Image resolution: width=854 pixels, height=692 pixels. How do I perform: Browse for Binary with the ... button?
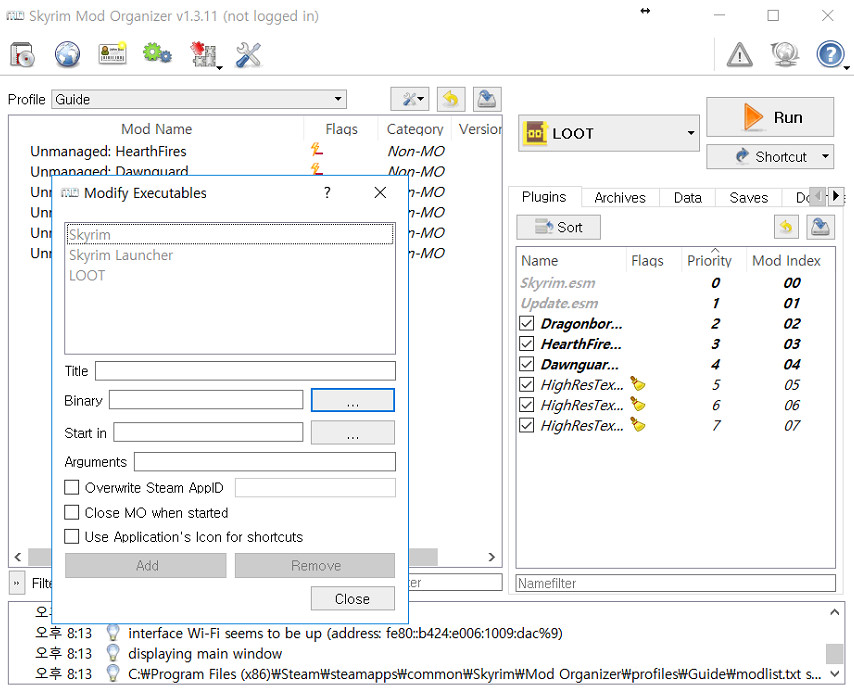[352, 400]
